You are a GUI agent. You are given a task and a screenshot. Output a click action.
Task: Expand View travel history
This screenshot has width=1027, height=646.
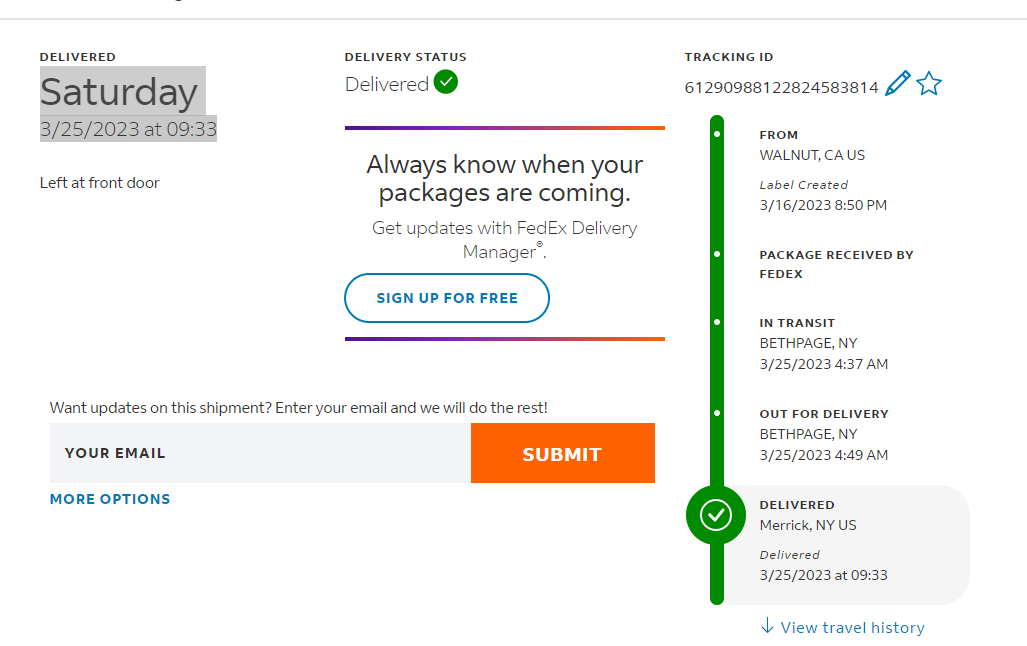[842, 627]
